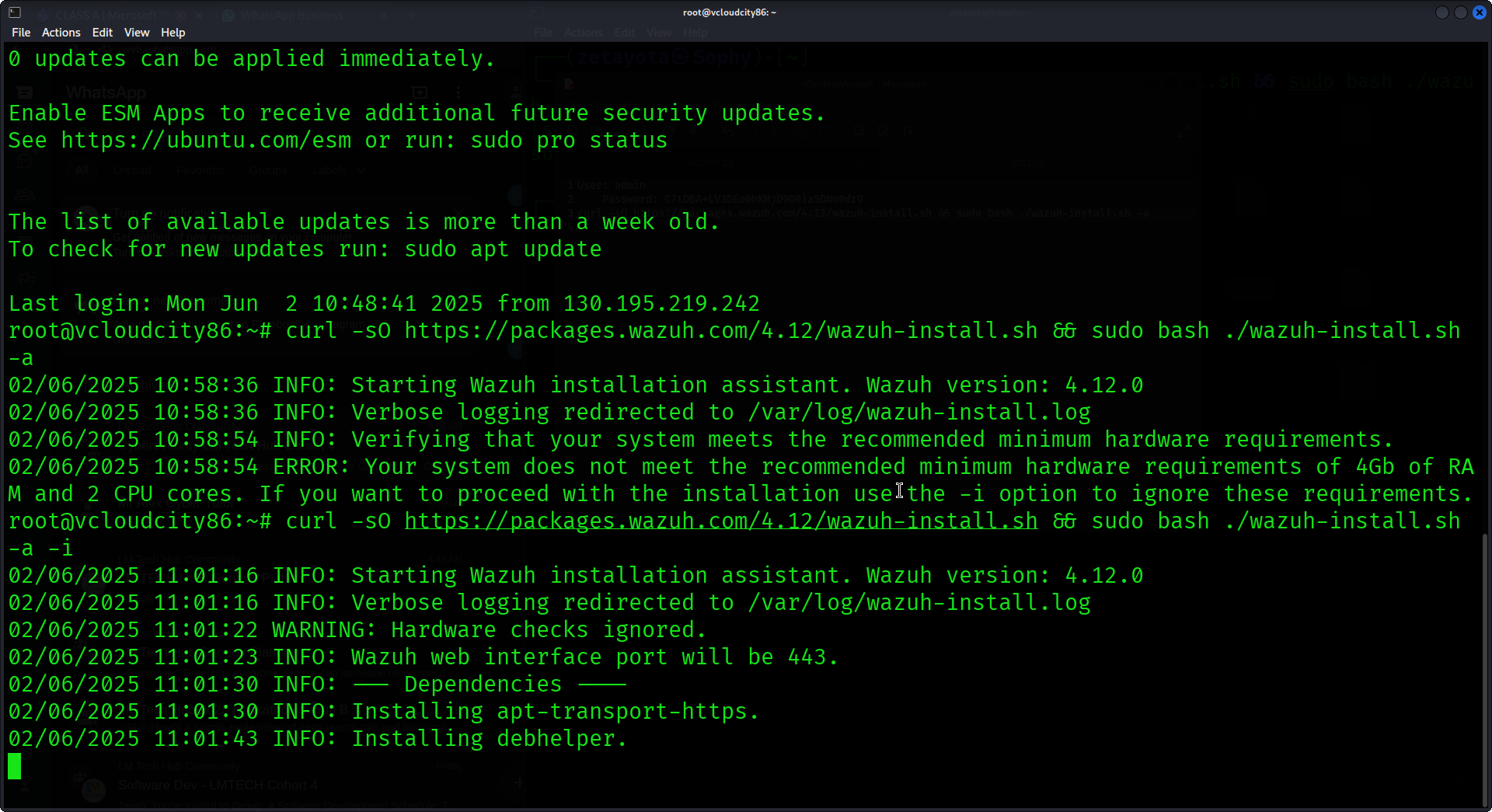
Task: Click the line "Installing debhelper."
Action: click(x=489, y=739)
